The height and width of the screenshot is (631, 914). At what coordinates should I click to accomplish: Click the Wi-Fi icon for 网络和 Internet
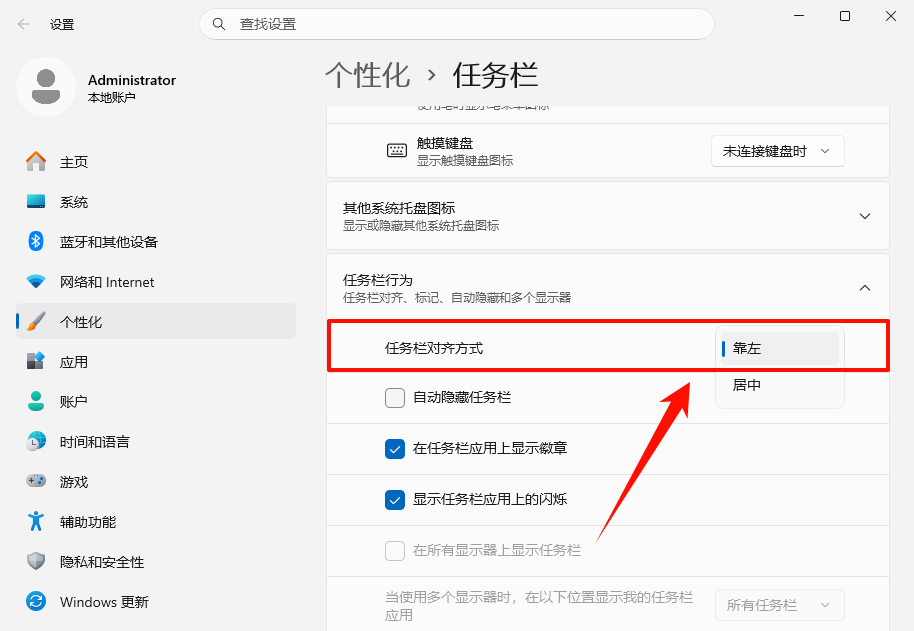36,281
